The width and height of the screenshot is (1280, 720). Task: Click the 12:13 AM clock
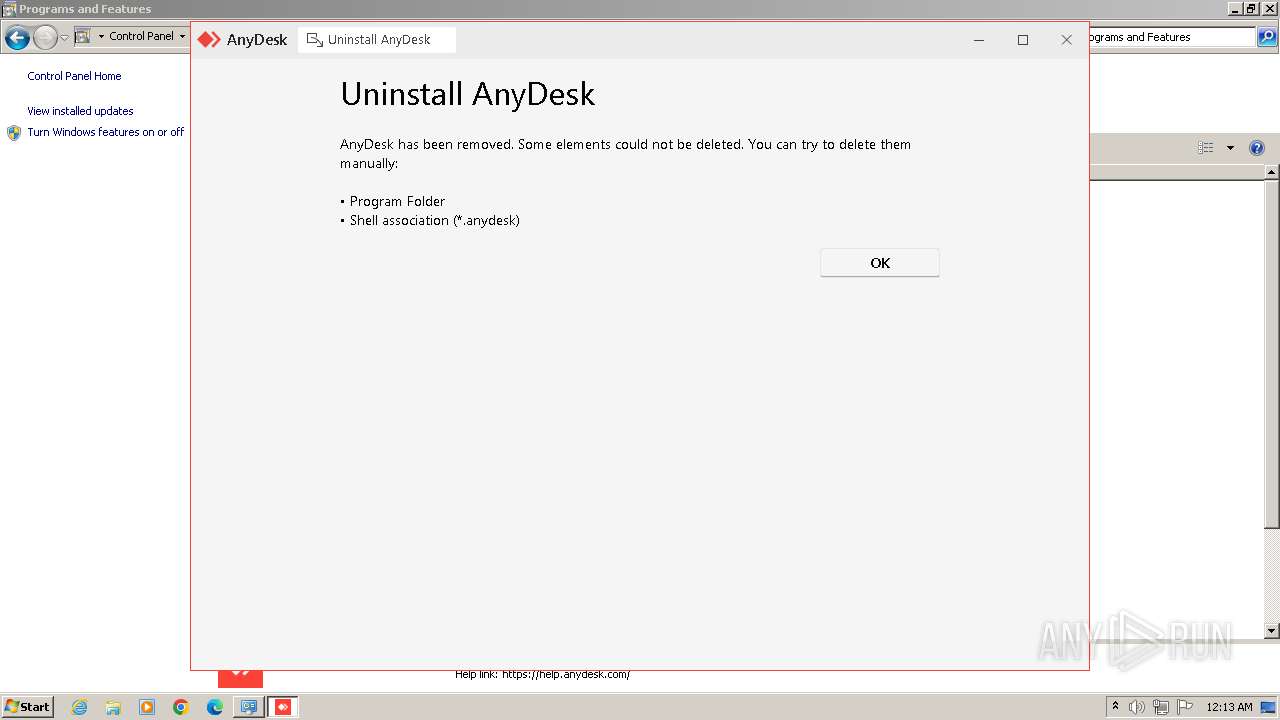click(x=1229, y=707)
